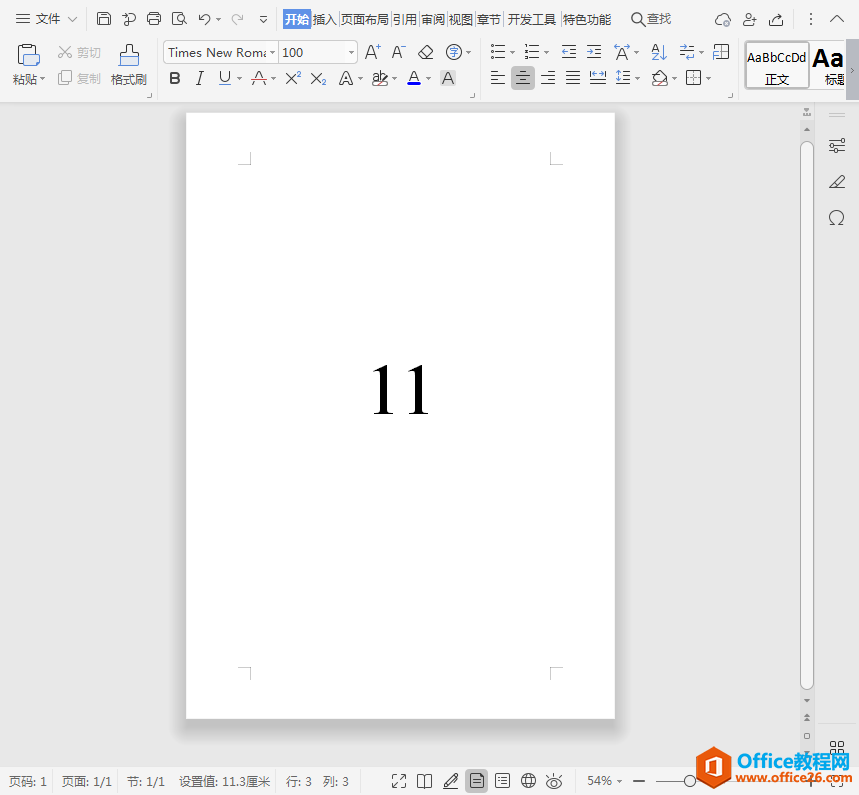Set paragraph alignment to left
The height and width of the screenshot is (795, 859).
pyautogui.click(x=497, y=78)
